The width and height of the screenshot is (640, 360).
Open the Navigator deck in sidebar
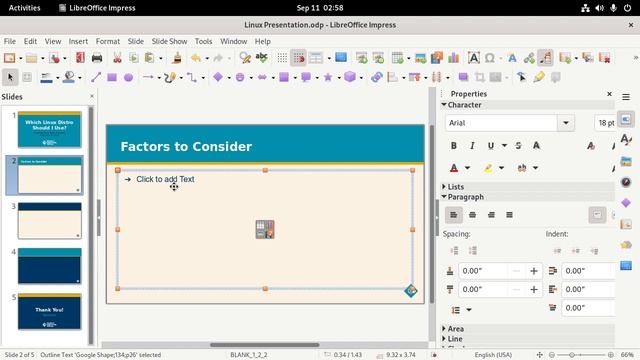626,182
